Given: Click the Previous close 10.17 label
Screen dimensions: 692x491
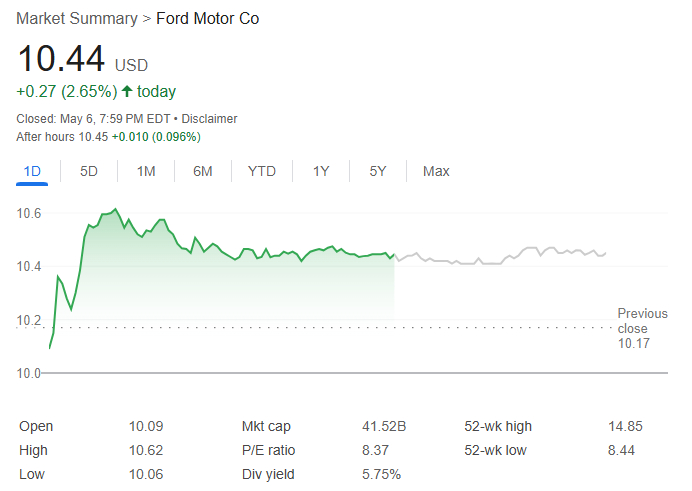Looking at the screenshot, I should [632, 329].
